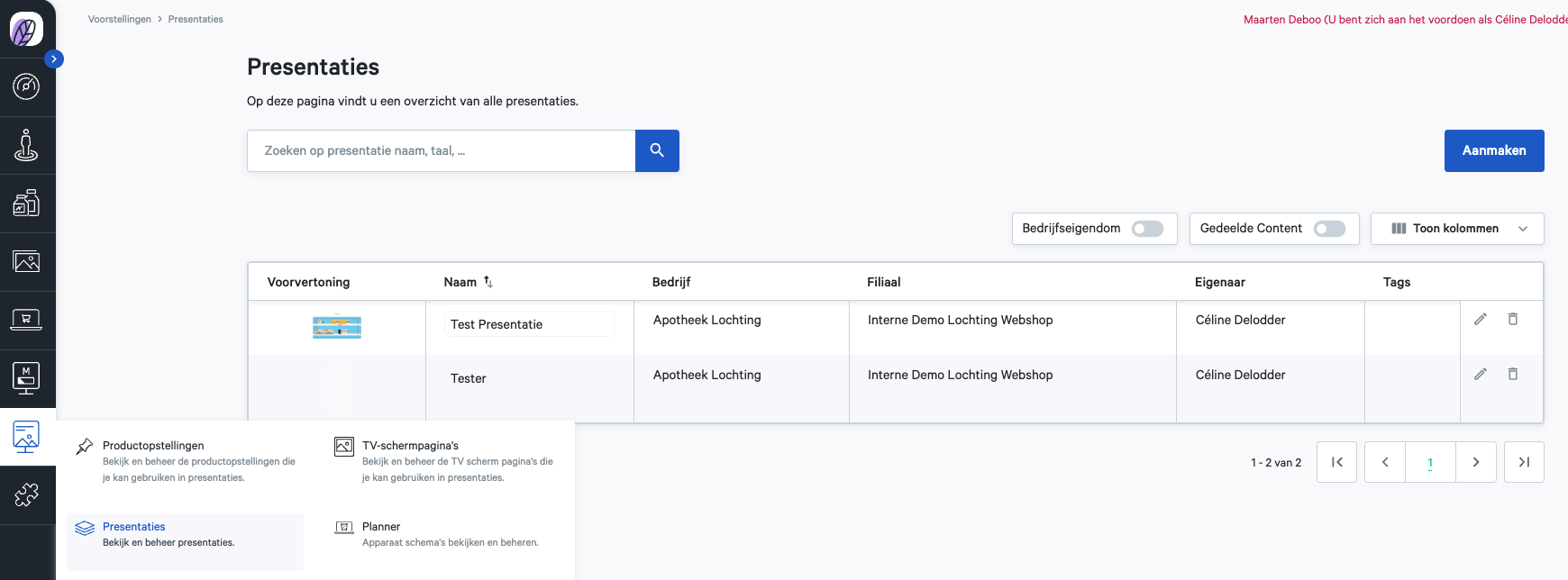The width and height of the screenshot is (1568, 580).
Task: Focus the presentation search input field
Action: click(x=442, y=150)
